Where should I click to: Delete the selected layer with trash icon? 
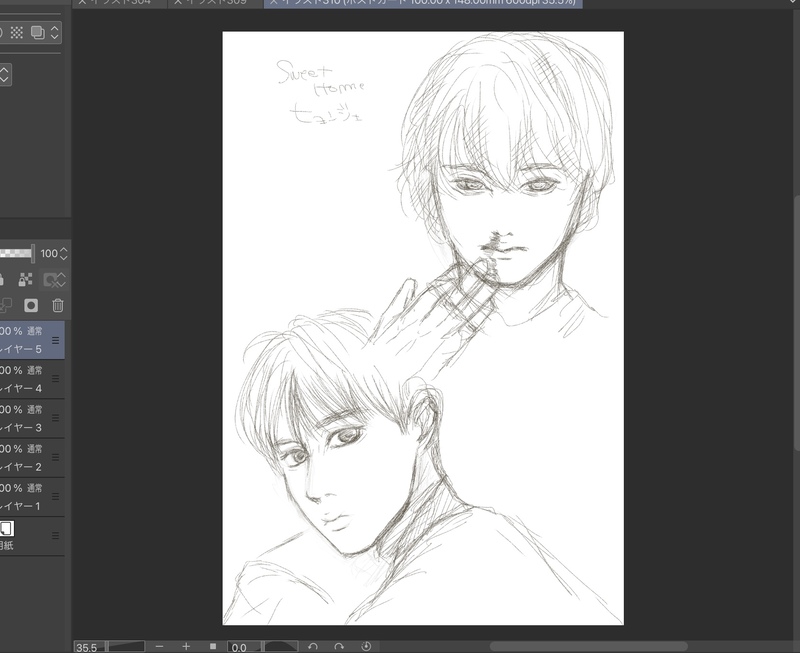tap(58, 306)
